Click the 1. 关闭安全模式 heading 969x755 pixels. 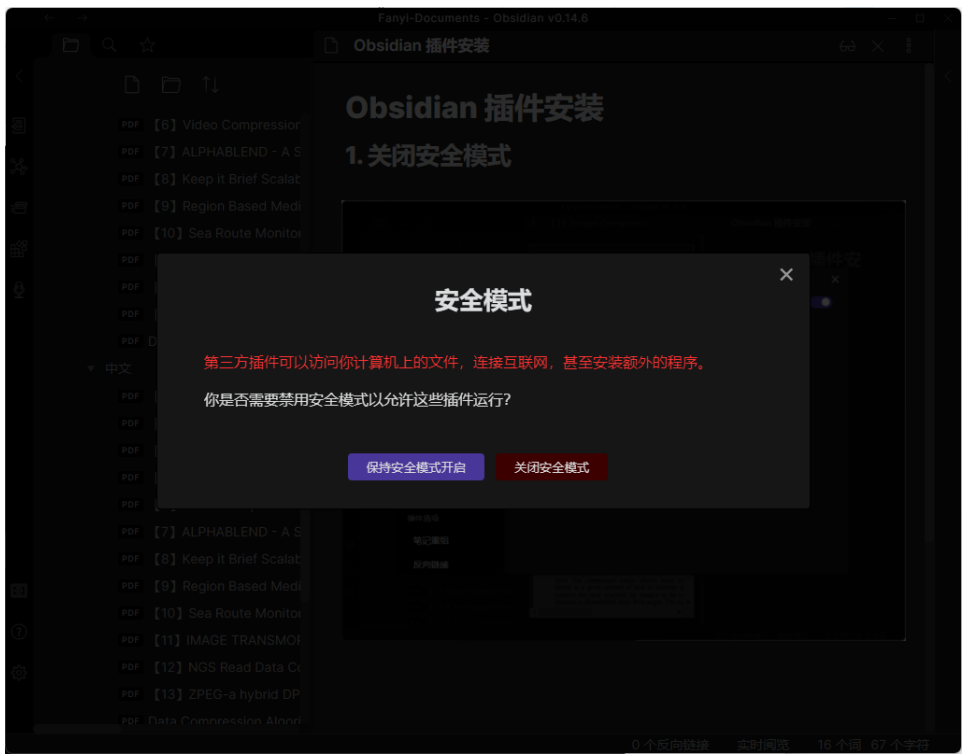(x=428, y=156)
